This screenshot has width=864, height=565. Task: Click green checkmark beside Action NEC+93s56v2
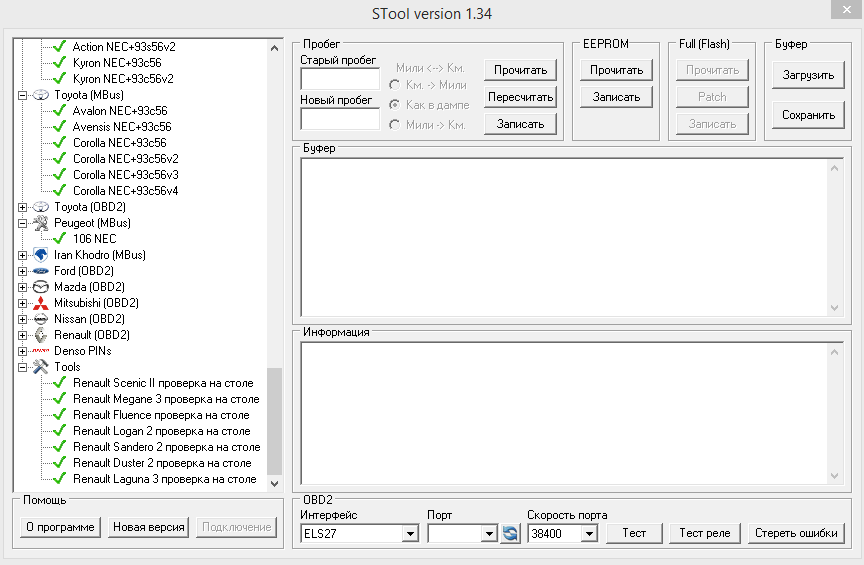click(60, 47)
